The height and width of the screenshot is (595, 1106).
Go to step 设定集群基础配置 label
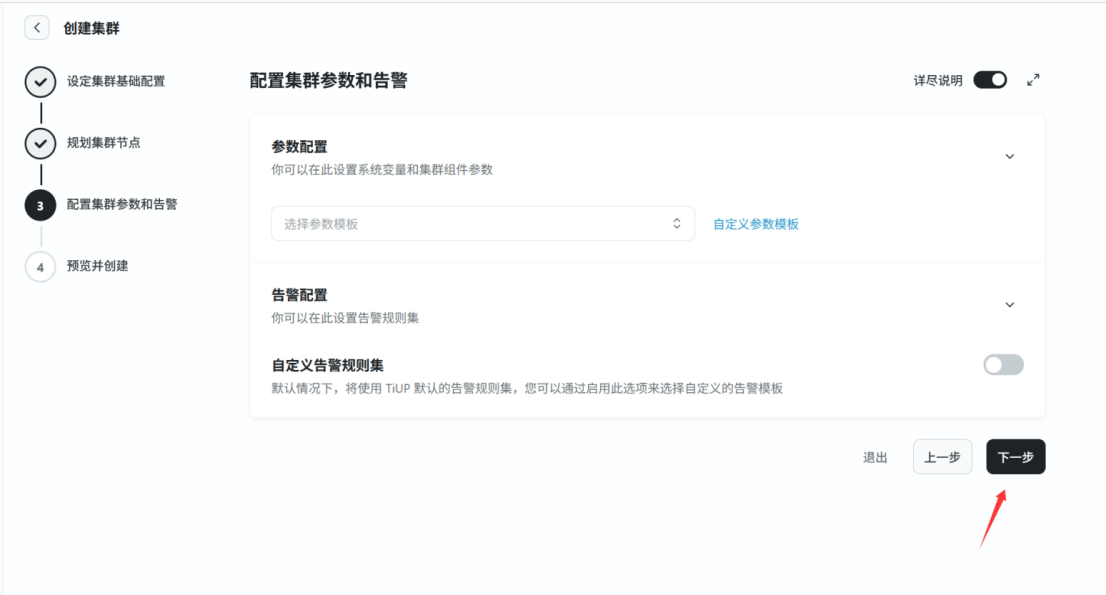tap(116, 81)
